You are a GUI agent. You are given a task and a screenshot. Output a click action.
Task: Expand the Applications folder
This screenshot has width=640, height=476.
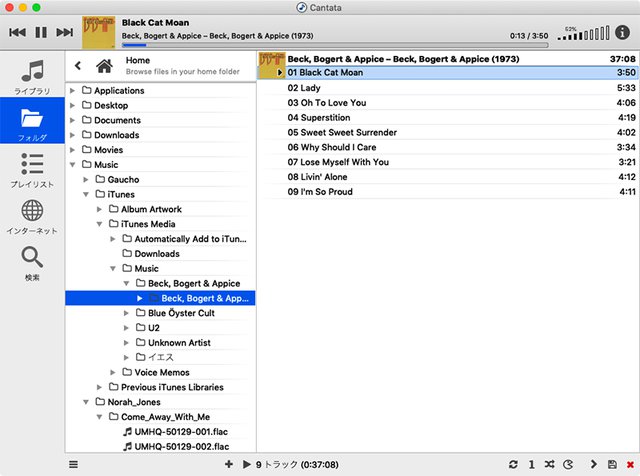[72, 91]
